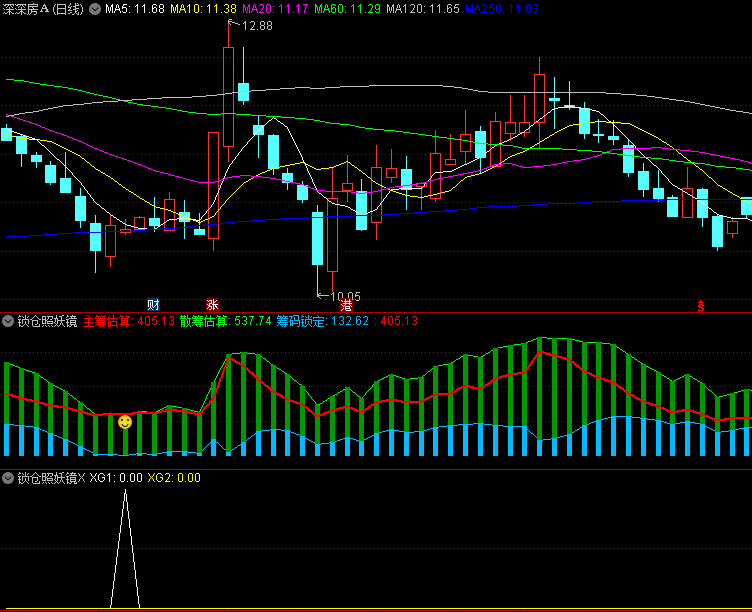Click the 财 event marker icon
This screenshot has width=752, height=612.
[x=153, y=304]
